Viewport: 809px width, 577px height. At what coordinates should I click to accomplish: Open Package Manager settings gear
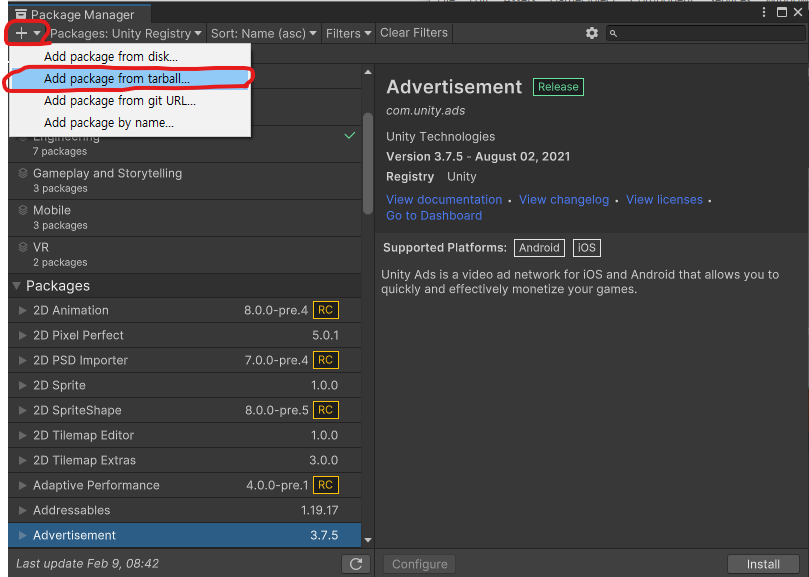coord(592,33)
